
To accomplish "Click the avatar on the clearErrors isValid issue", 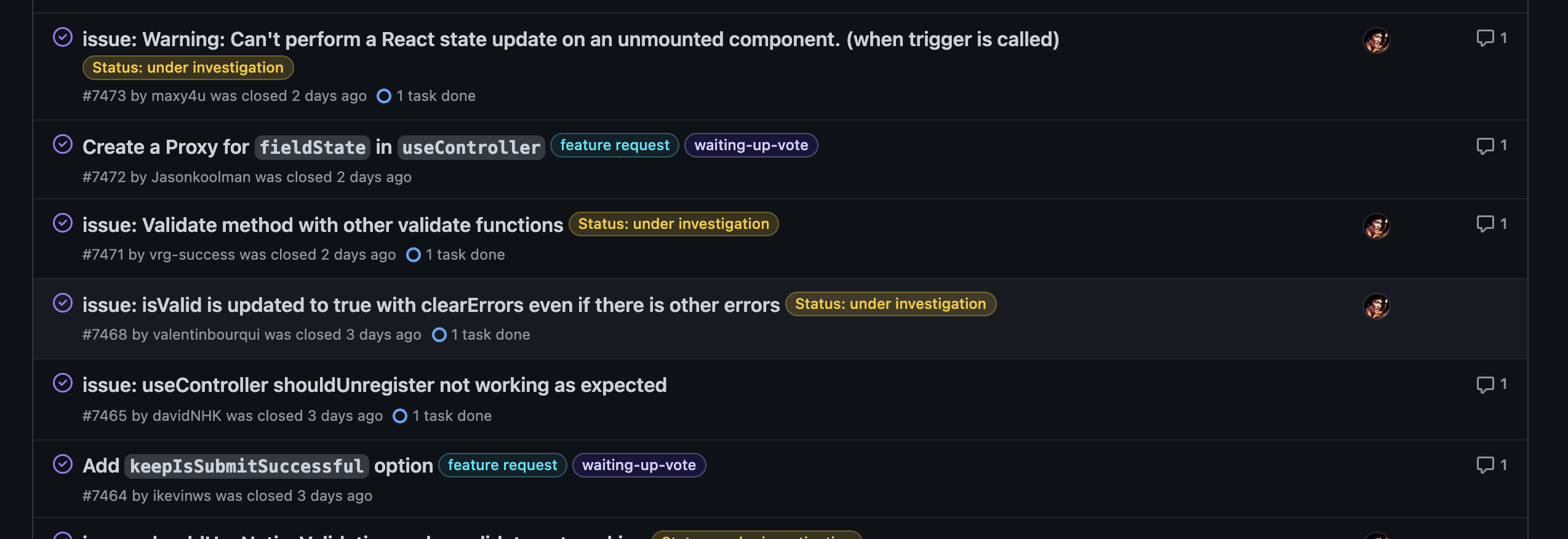I will point(1377,305).
